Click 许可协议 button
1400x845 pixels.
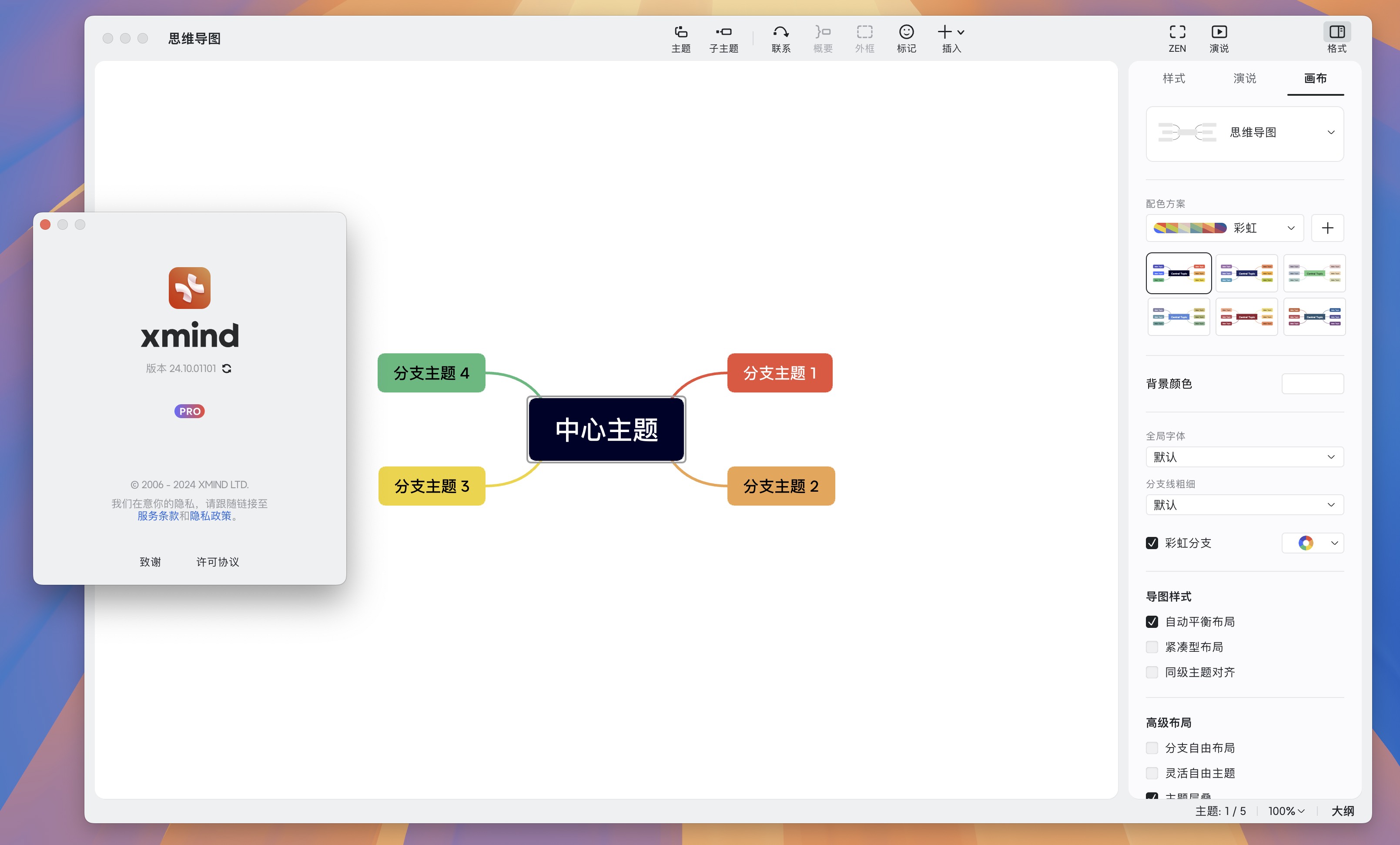click(x=218, y=562)
